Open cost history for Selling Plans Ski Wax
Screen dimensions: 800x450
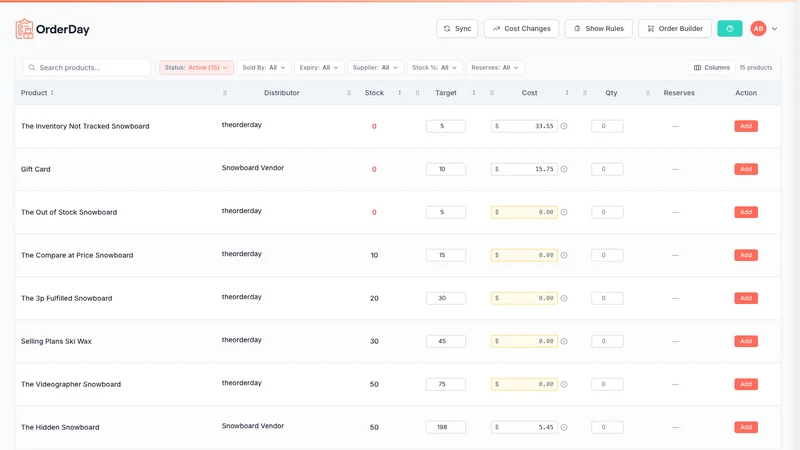click(x=564, y=341)
